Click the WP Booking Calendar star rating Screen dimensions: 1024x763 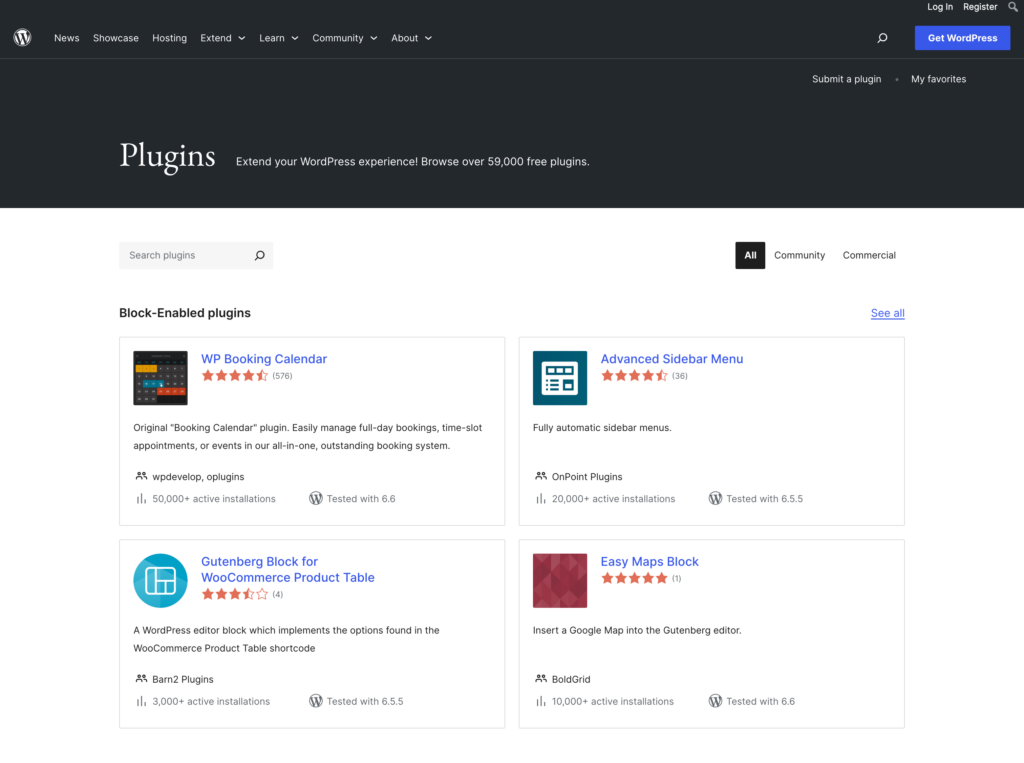[x=235, y=376]
